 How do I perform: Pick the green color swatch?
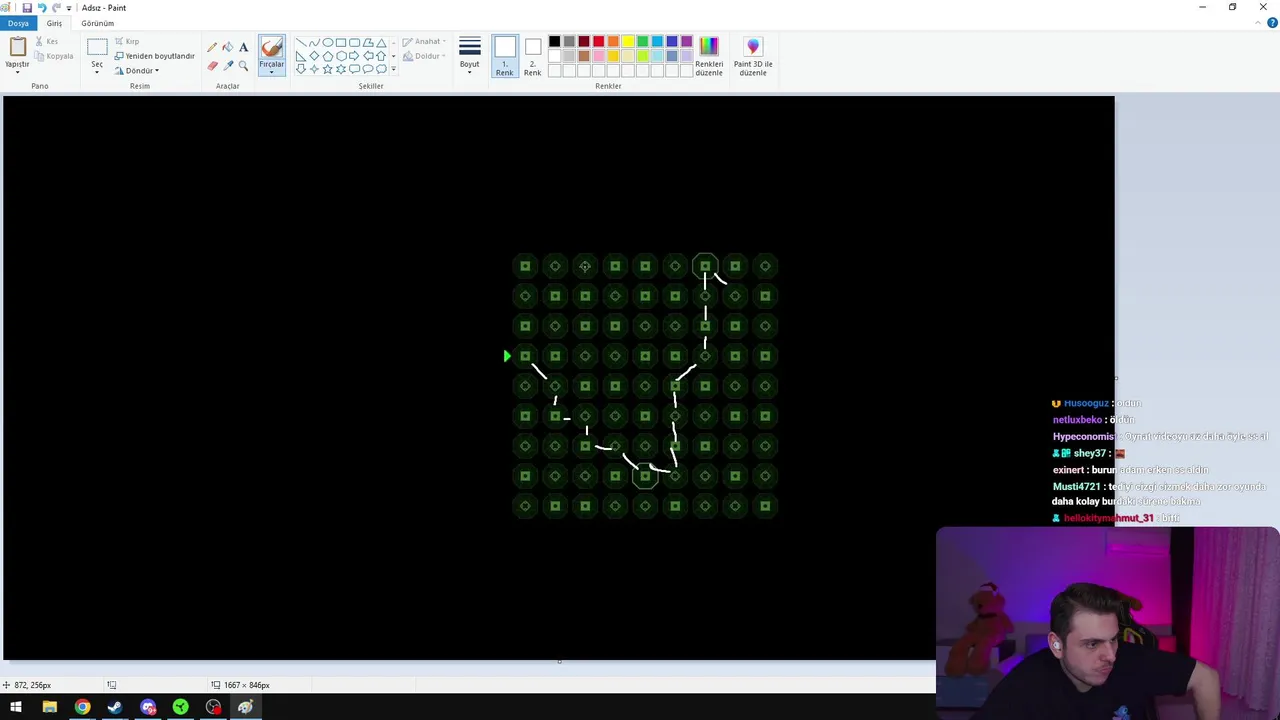(x=642, y=42)
